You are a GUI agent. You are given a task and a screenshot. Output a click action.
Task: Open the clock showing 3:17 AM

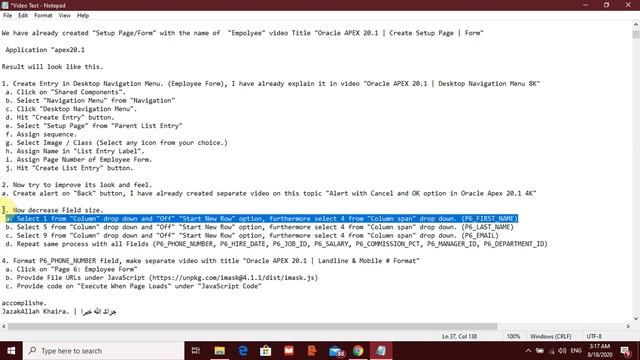click(x=600, y=351)
